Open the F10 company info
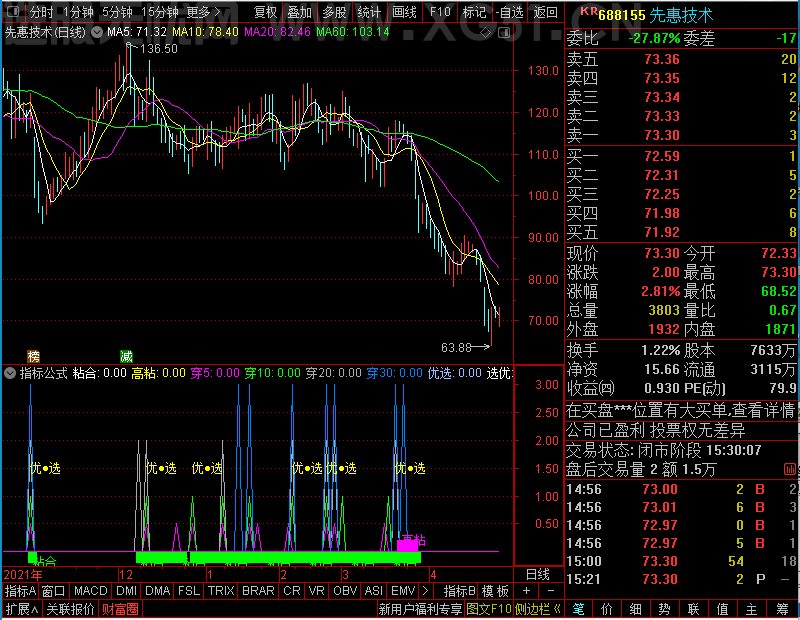Viewport: 800px width, 620px height. tap(440, 12)
